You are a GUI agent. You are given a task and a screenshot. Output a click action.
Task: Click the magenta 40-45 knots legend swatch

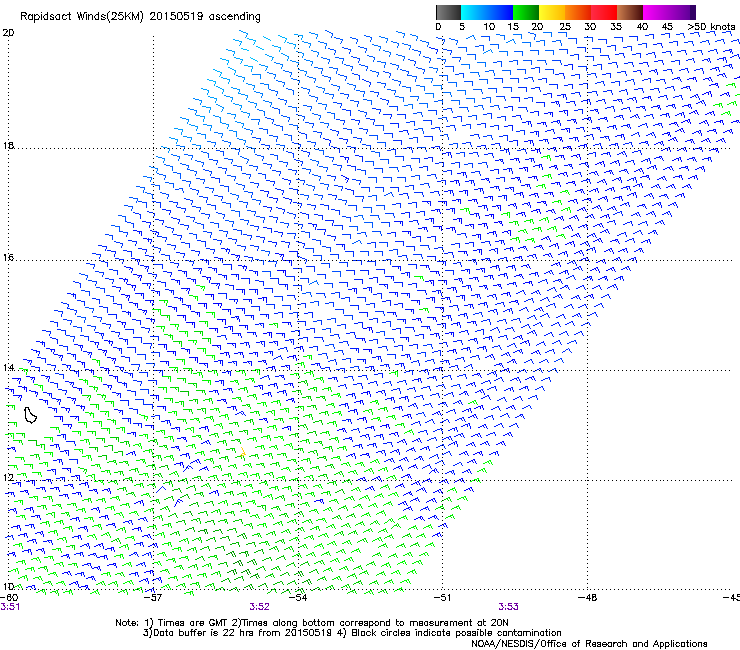pos(656,12)
